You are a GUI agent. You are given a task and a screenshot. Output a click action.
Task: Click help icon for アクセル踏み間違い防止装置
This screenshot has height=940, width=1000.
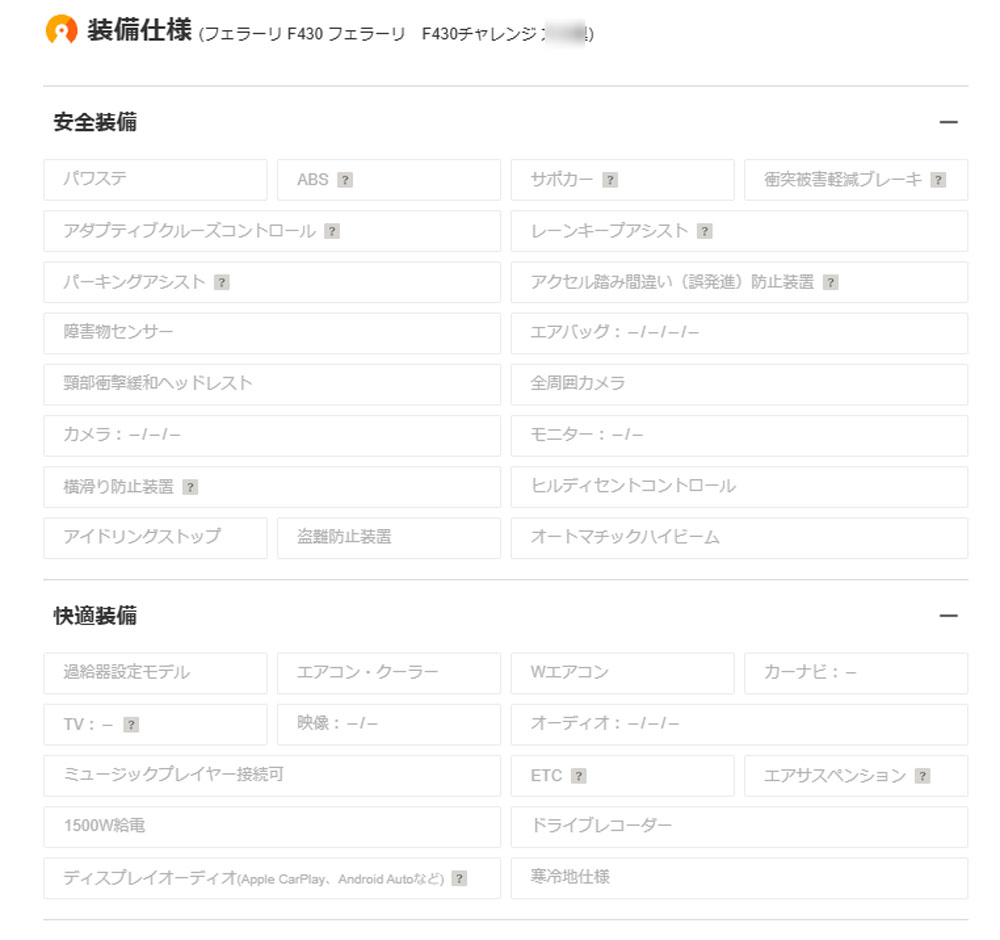[x=830, y=283]
